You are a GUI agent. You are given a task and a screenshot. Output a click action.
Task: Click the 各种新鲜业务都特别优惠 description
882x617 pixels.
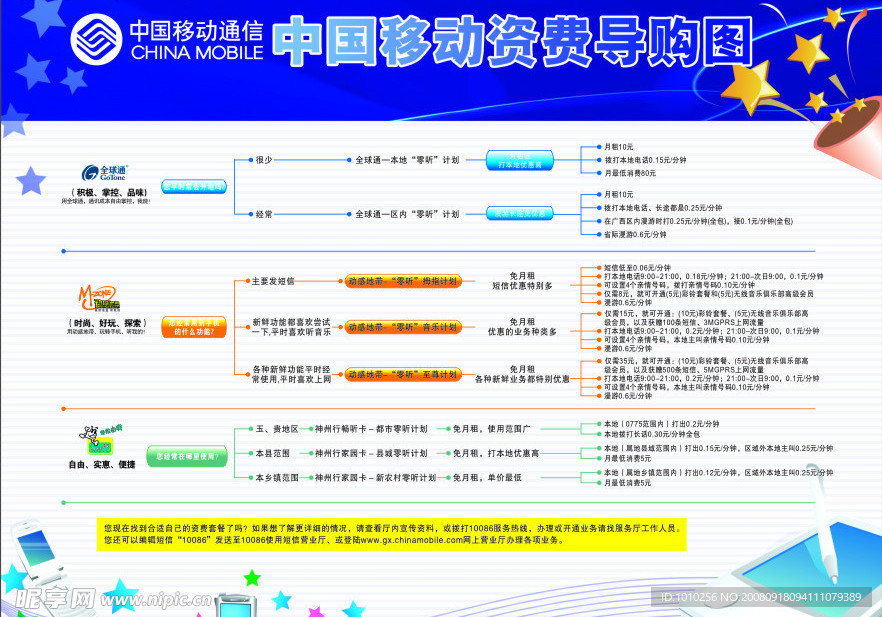point(522,379)
